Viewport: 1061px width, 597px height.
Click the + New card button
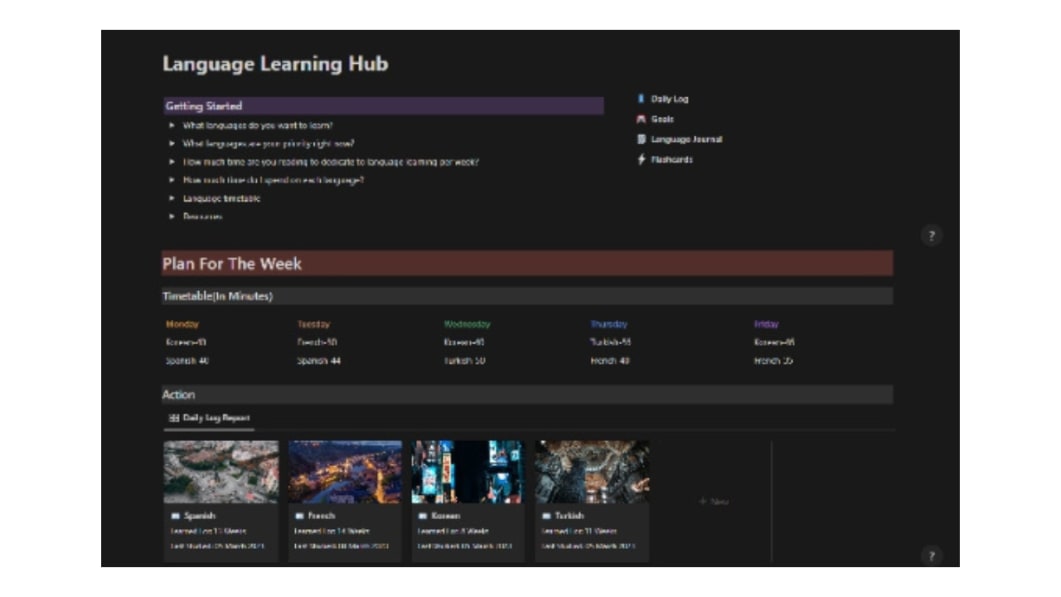click(715, 500)
